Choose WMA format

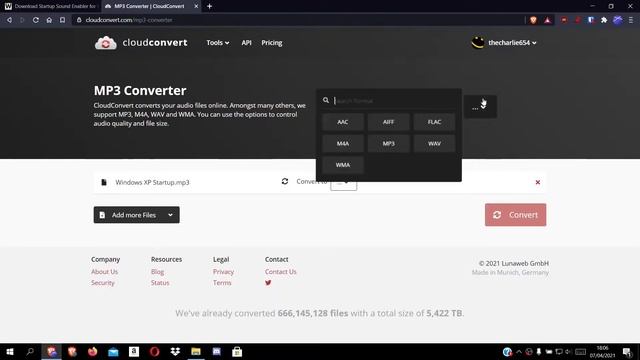point(342,165)
